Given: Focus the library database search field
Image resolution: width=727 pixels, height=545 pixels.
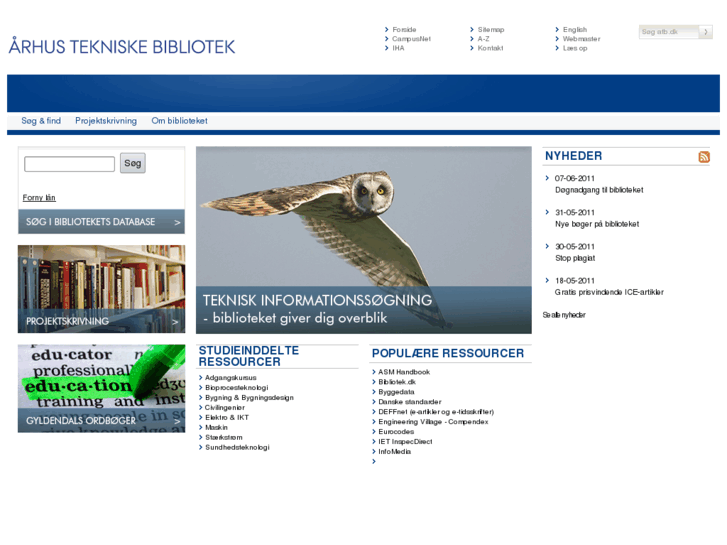Looking at the screenshot, I should 70,164.
